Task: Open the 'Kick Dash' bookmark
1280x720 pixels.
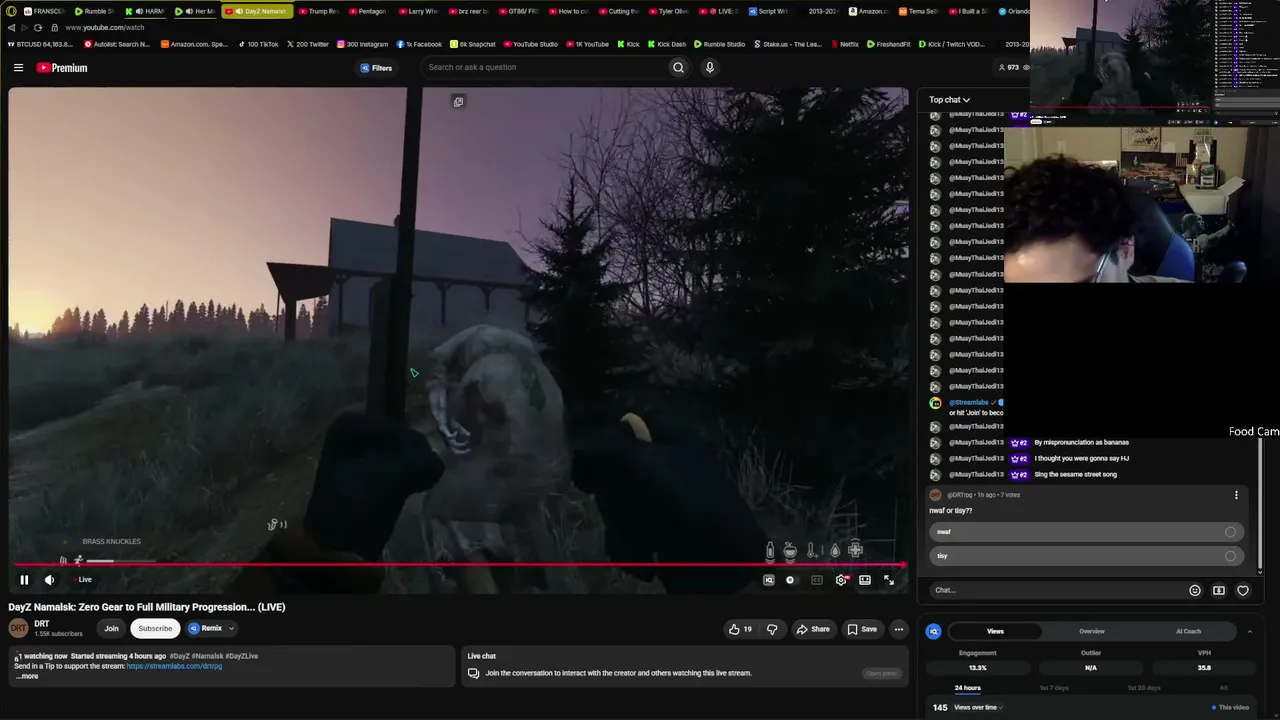Action: (666, 44)
